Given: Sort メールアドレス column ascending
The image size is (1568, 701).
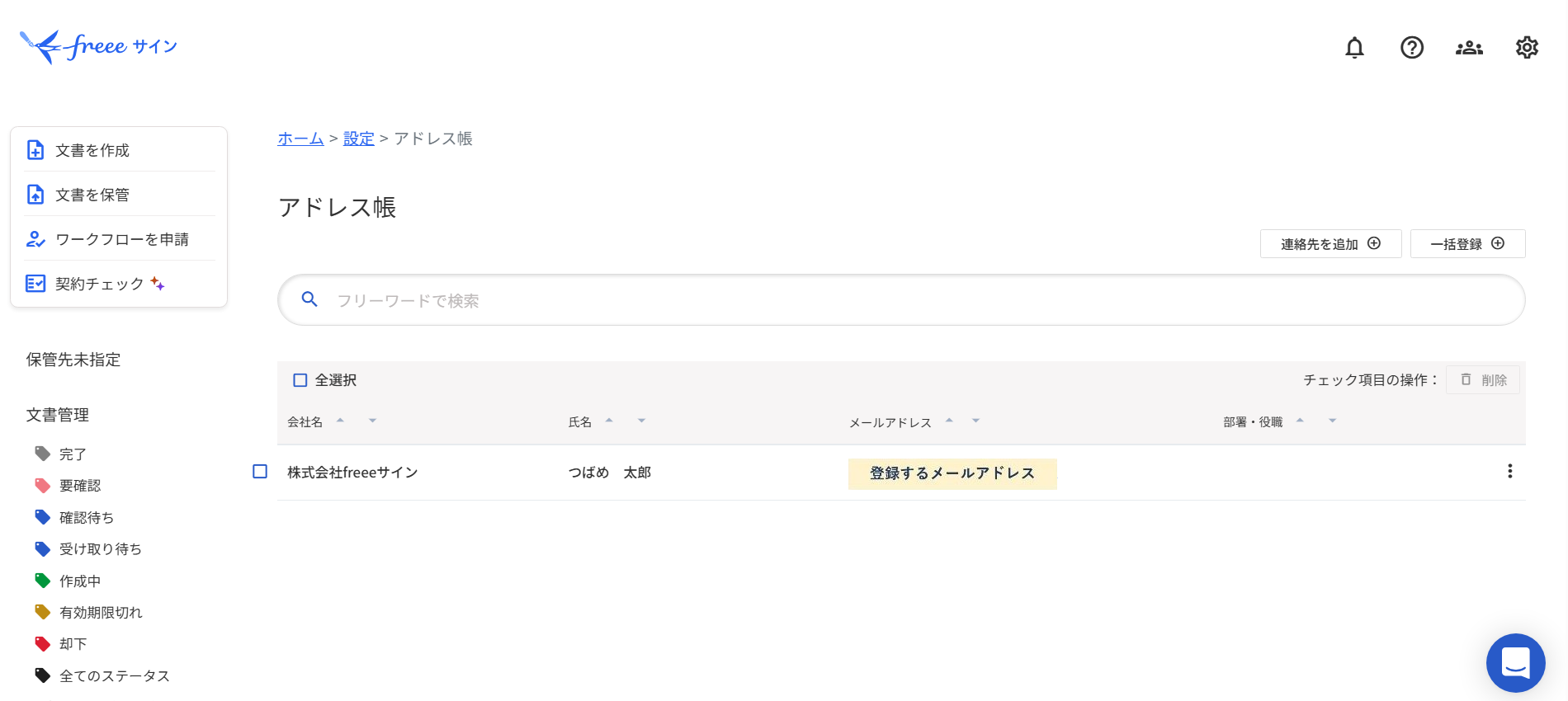Looking at the screenshot, I should coord(949,421).
